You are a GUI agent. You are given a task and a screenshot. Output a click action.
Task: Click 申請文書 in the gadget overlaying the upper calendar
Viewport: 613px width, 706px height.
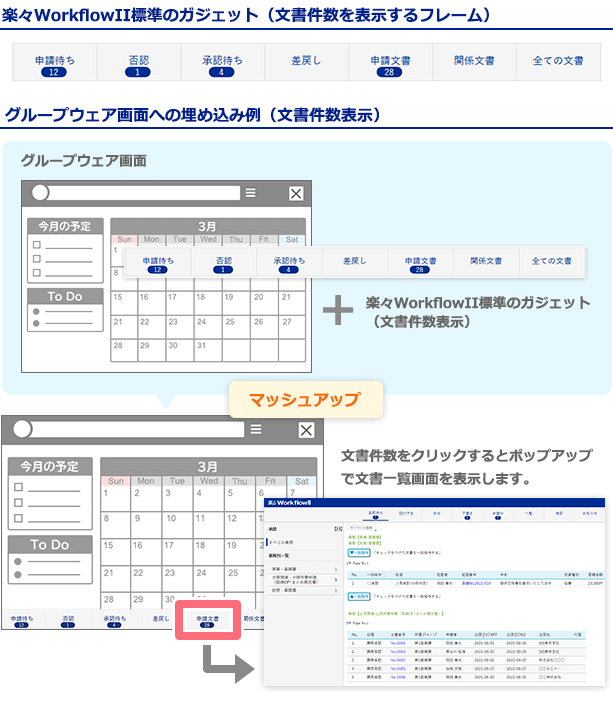pyautogui.click(x=420, y=262)
